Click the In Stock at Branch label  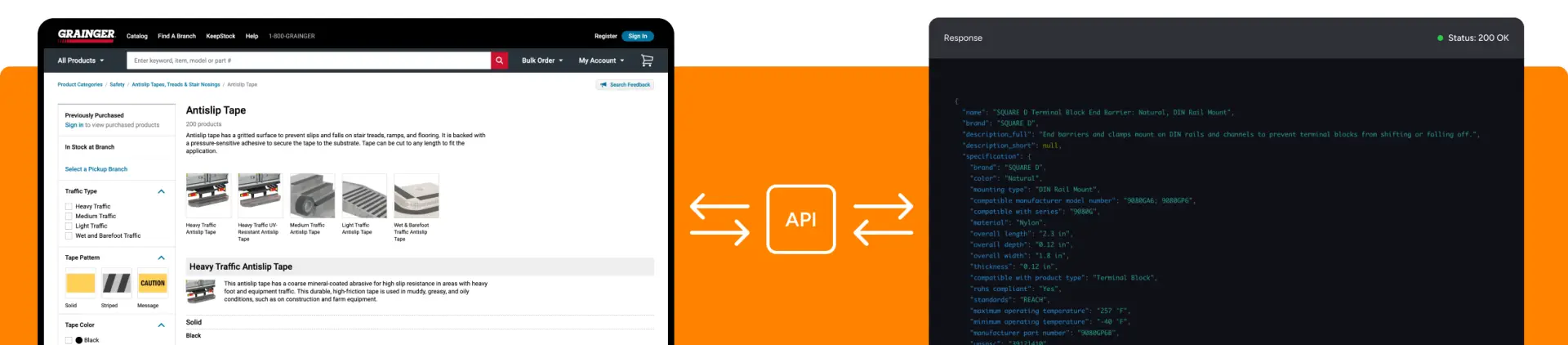90,147
